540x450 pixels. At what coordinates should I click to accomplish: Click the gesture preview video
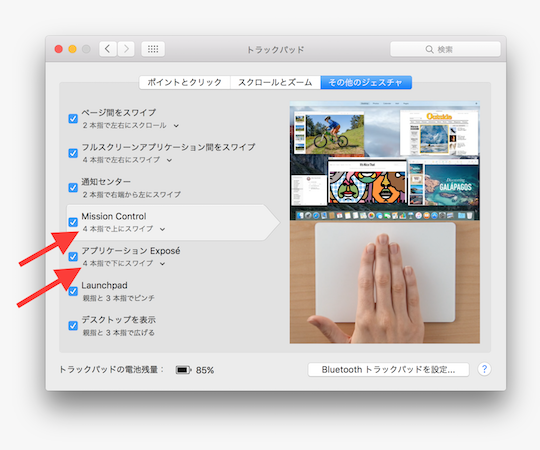[x=385, y=222]
